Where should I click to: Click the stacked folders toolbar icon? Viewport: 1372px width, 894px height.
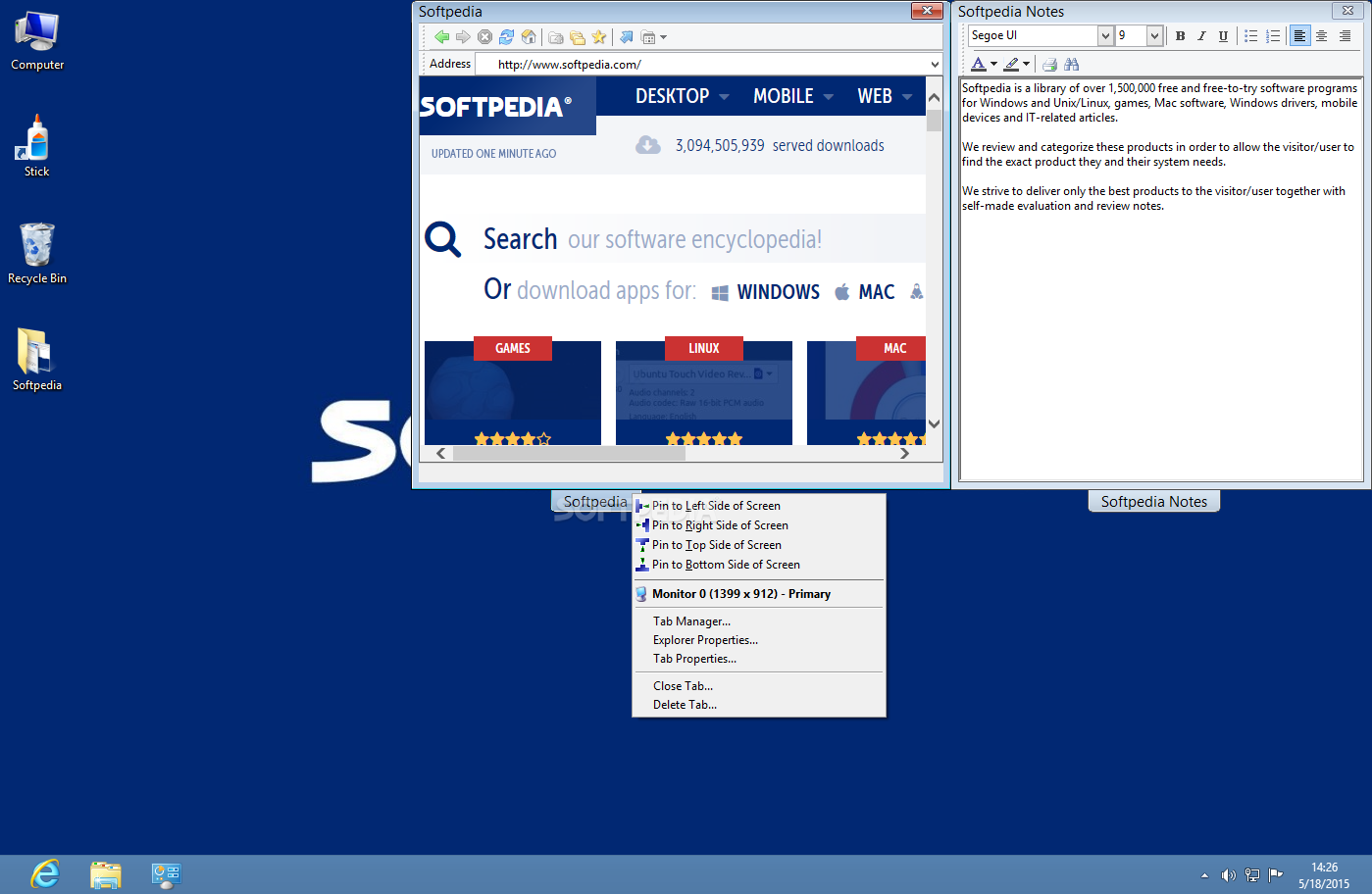pos(578,37)
